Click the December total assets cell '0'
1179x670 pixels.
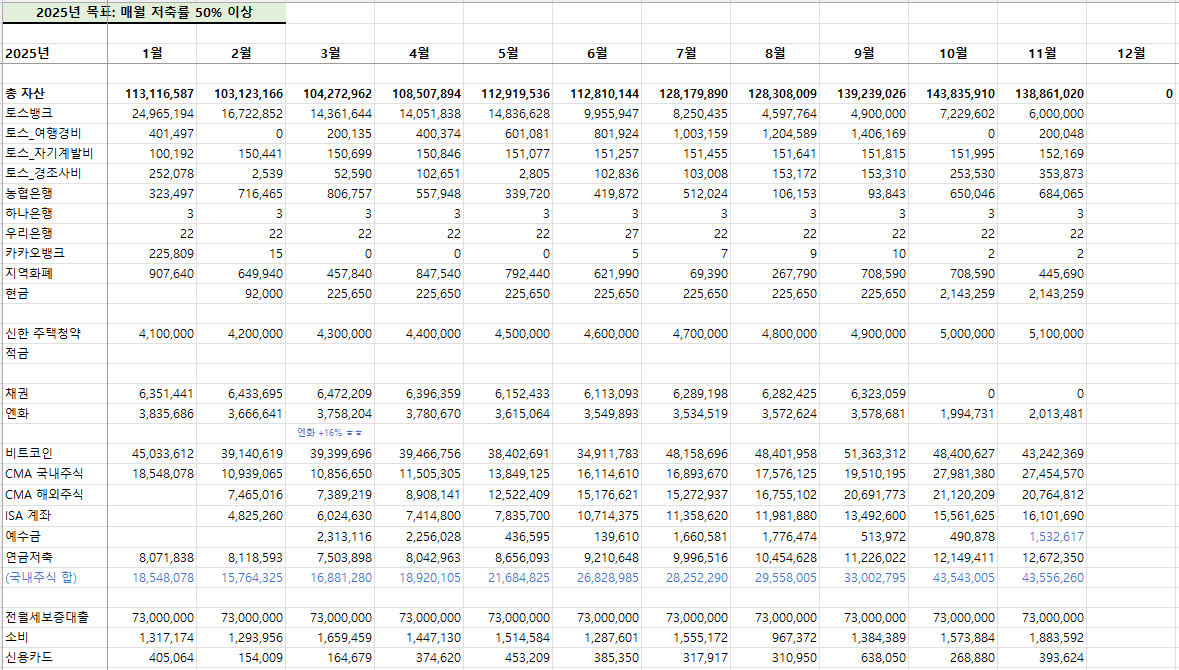click(x=1169, y=94)
